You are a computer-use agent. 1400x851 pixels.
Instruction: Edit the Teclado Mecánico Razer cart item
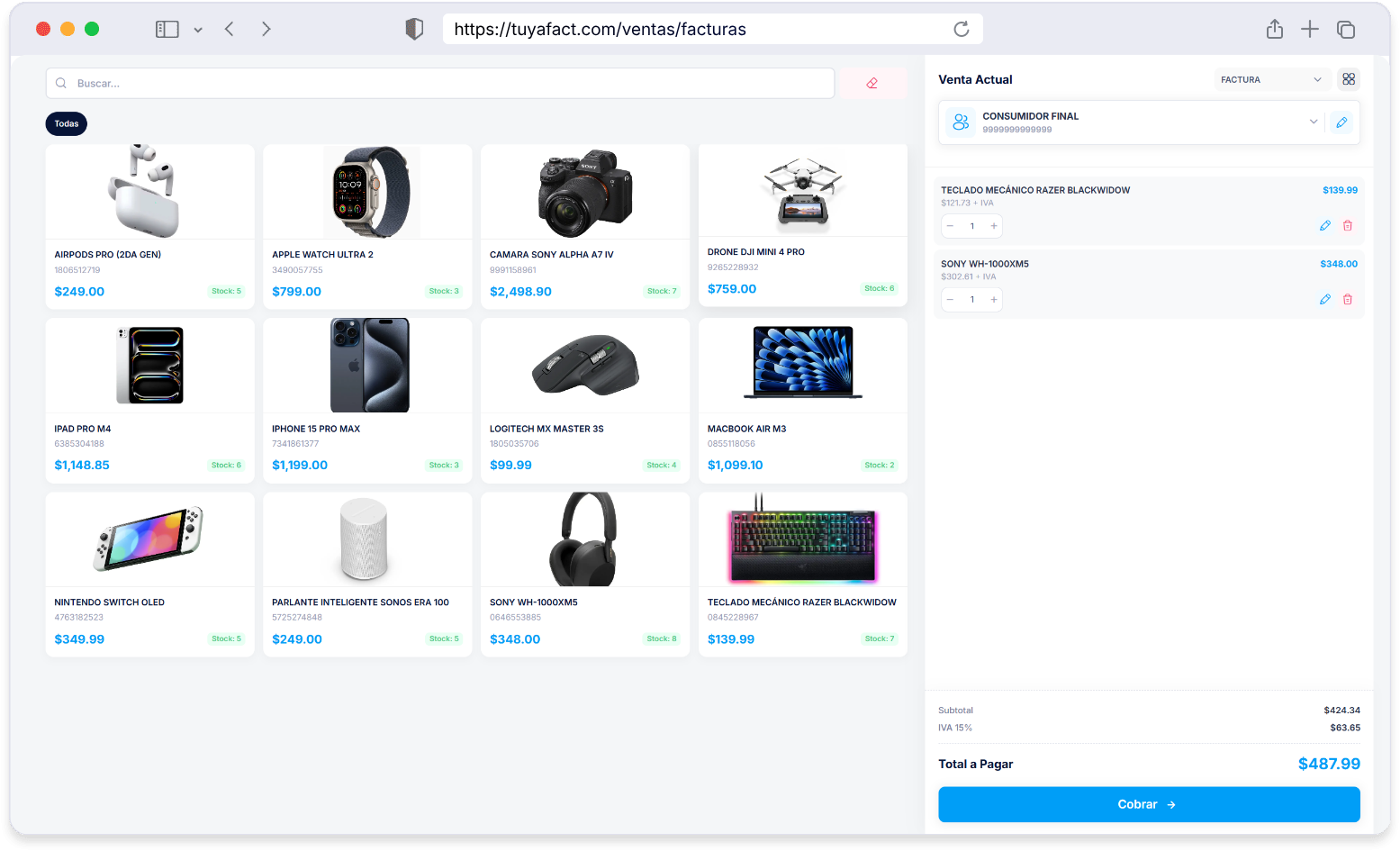pos(1324,226)
